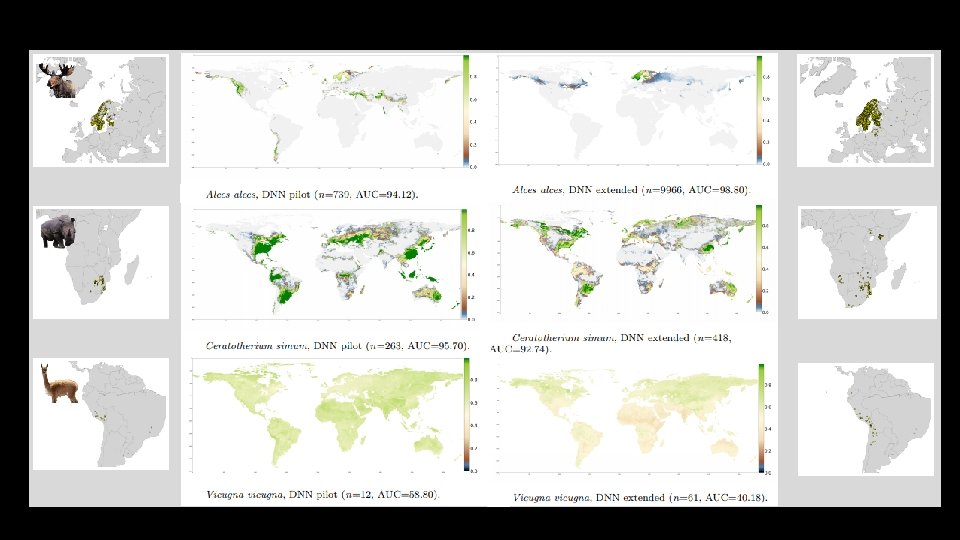The width and height of the screenshot is (960, 540).
Task: Select the Vicugna vicugna DNN extended world map
Action: (626, 418)
